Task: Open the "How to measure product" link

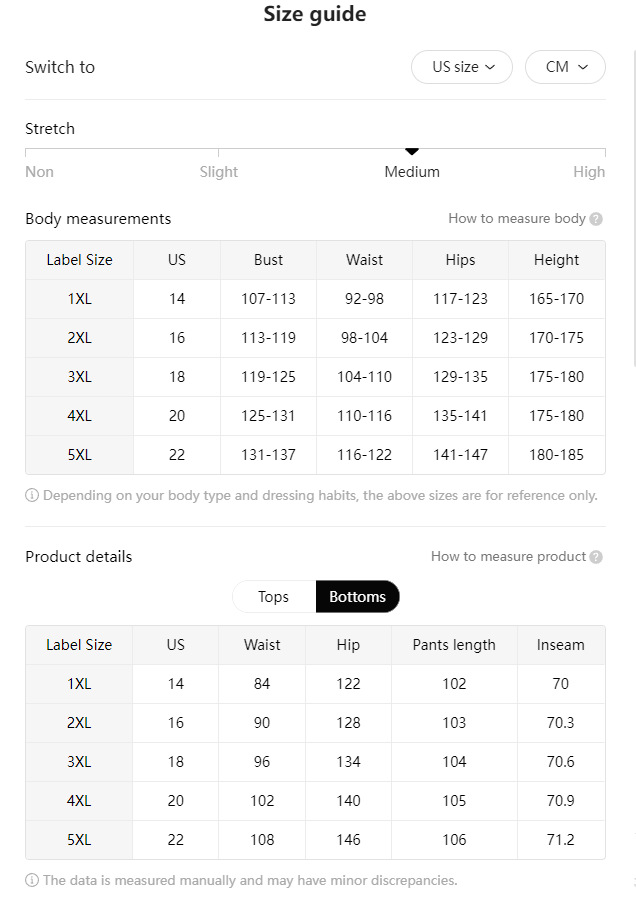Action: 508,557
